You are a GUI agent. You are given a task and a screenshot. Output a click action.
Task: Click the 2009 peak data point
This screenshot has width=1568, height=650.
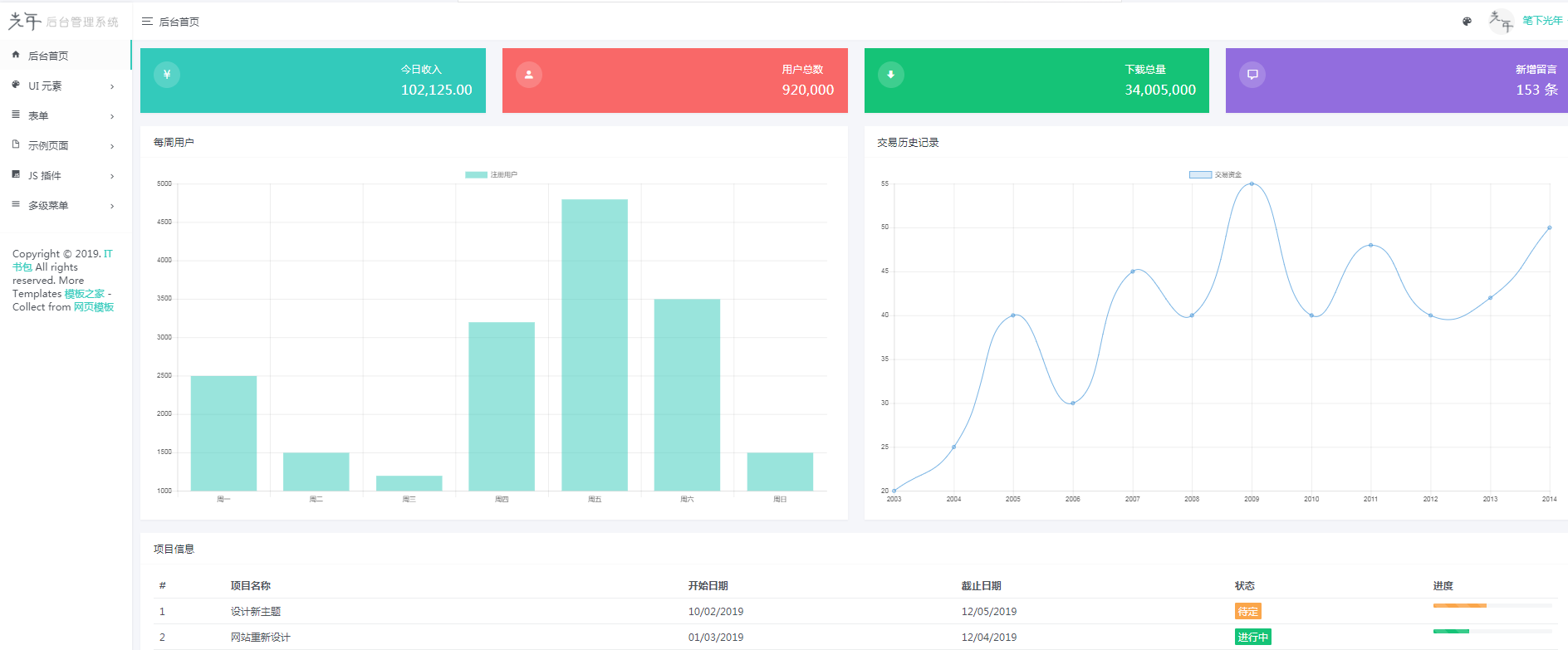[1252, 183]
